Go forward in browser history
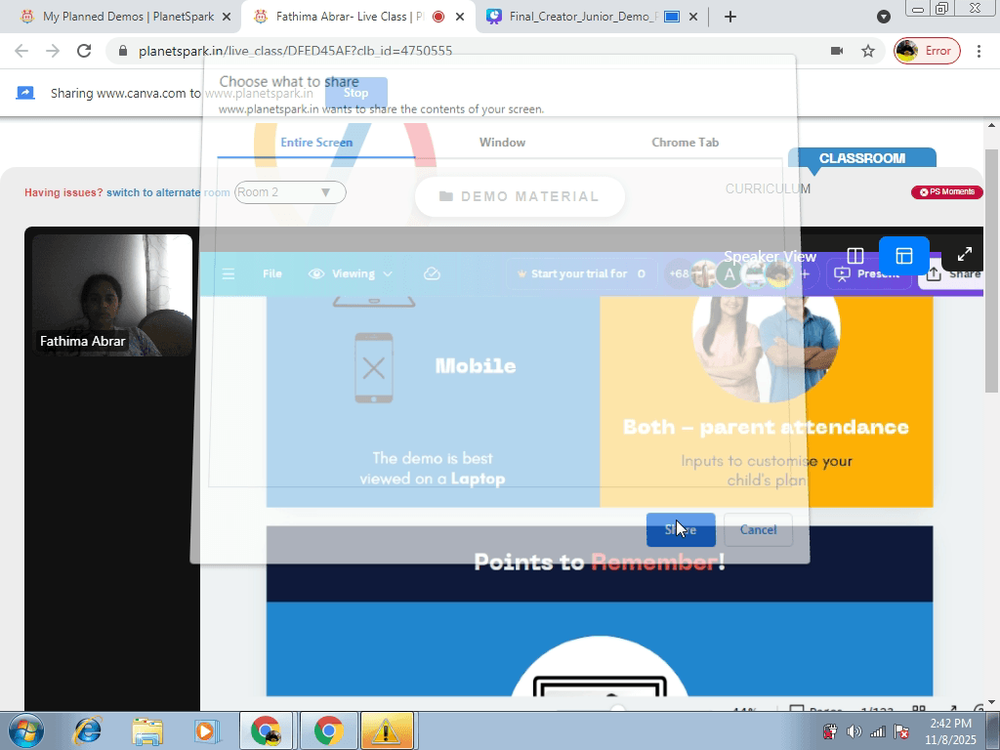1000x750 pixels. (x=52, y=51)
